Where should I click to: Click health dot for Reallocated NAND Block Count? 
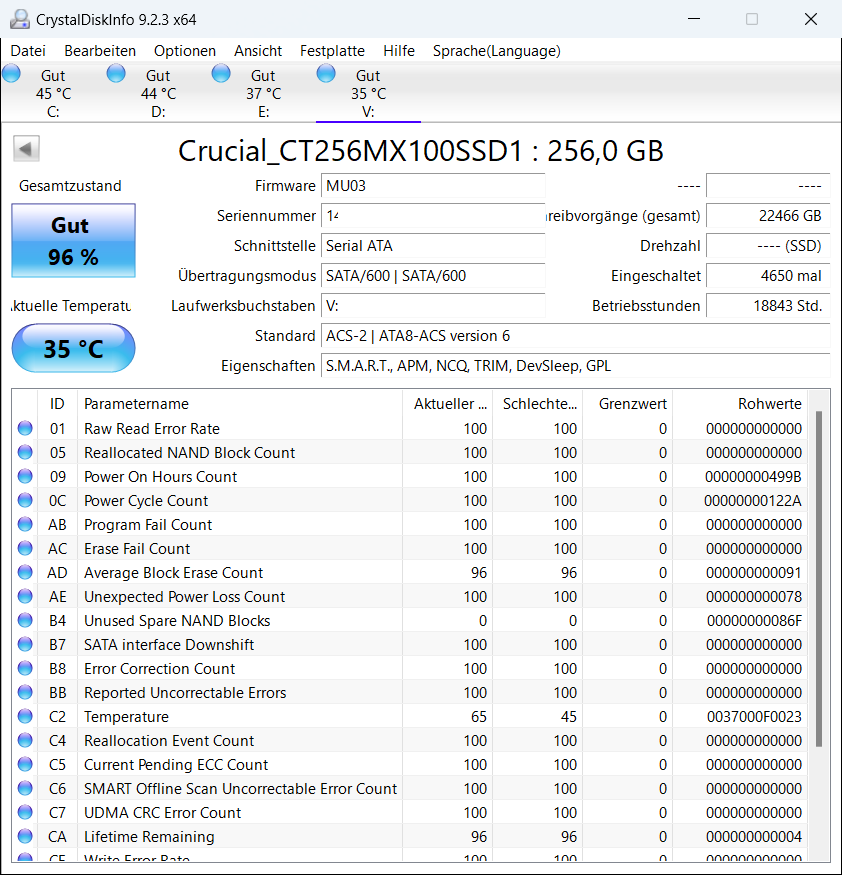23,452
